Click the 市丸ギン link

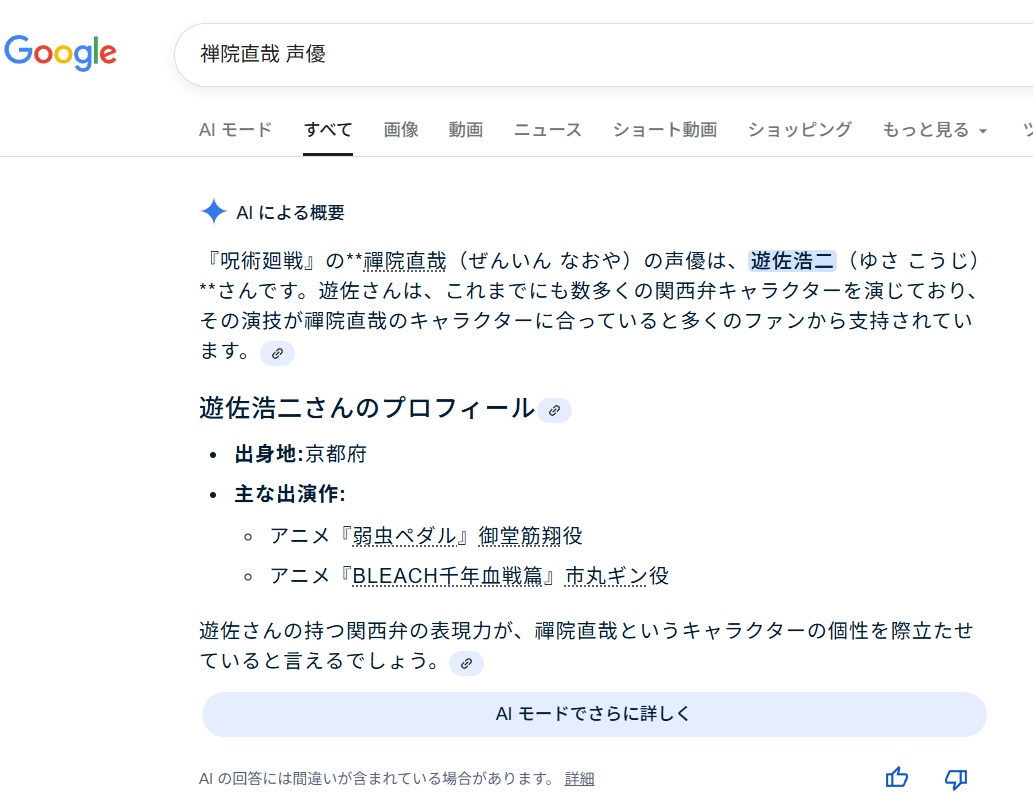coord(605,576)
